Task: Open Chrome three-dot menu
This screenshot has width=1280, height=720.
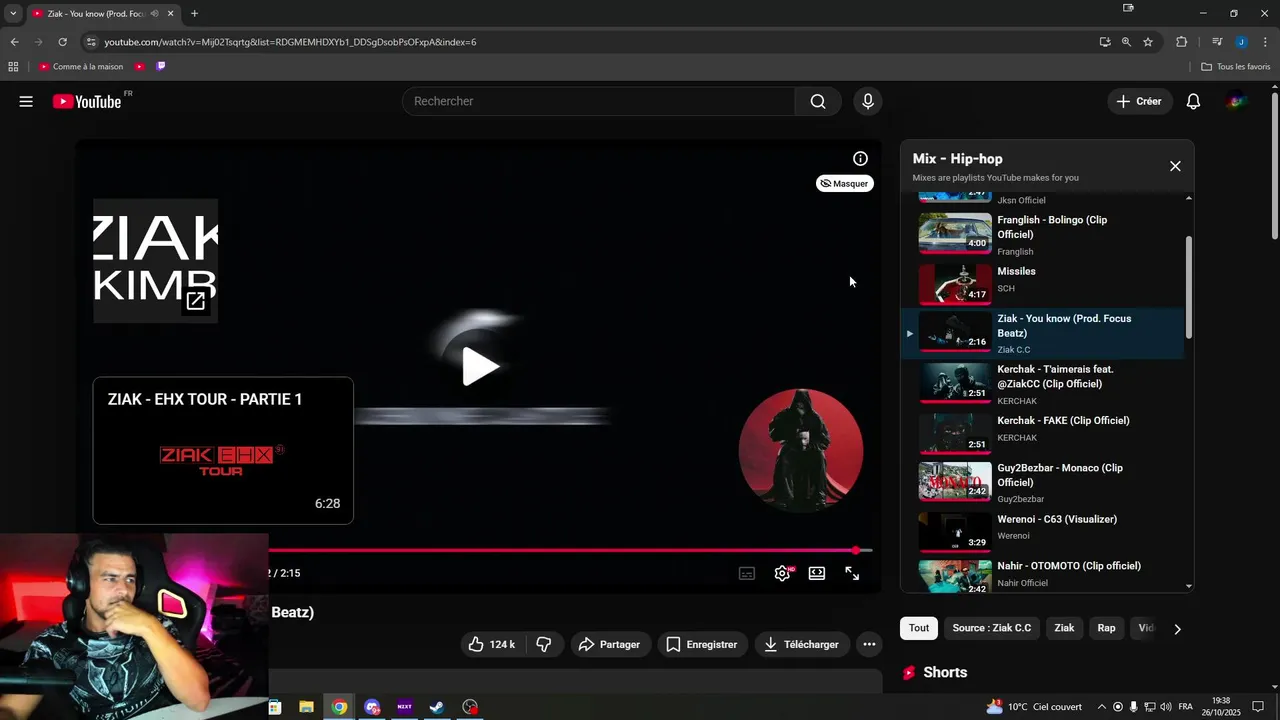Action: click(x=1266, y=42)
